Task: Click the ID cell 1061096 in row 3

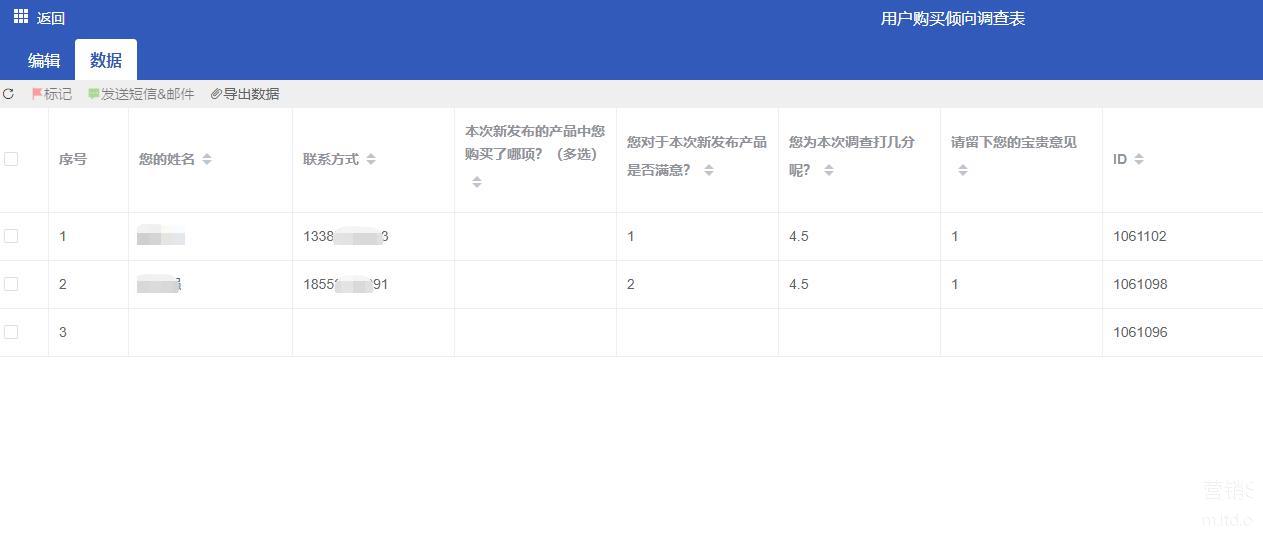Action: [1140, 332]
